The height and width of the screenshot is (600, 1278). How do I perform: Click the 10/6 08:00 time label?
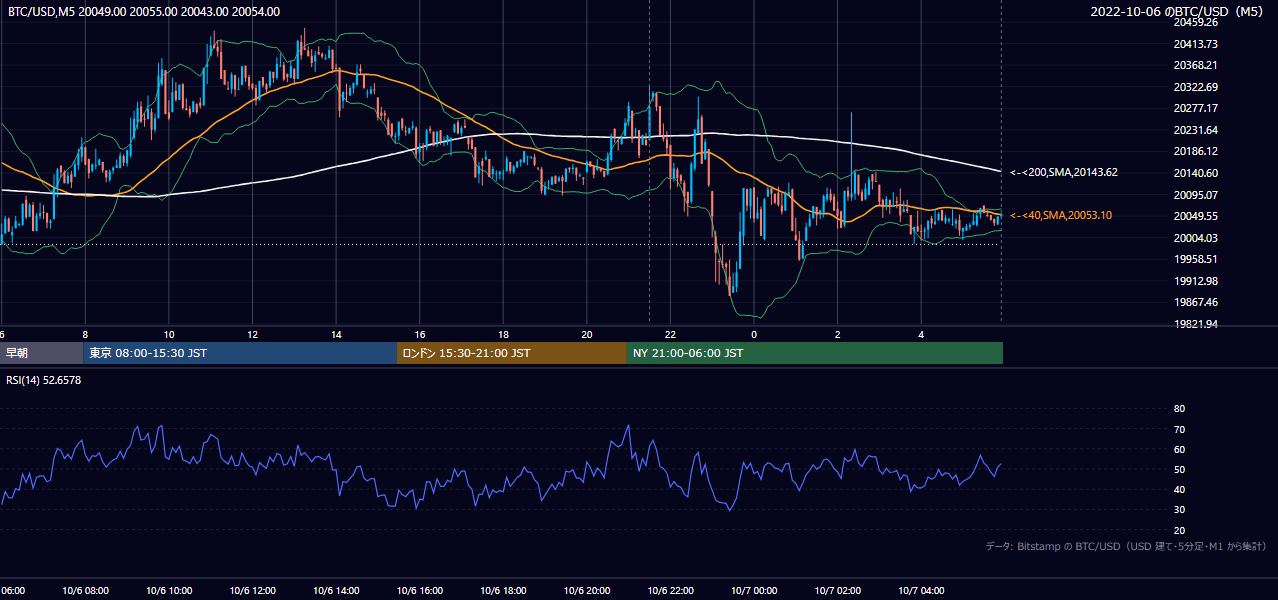85,591
